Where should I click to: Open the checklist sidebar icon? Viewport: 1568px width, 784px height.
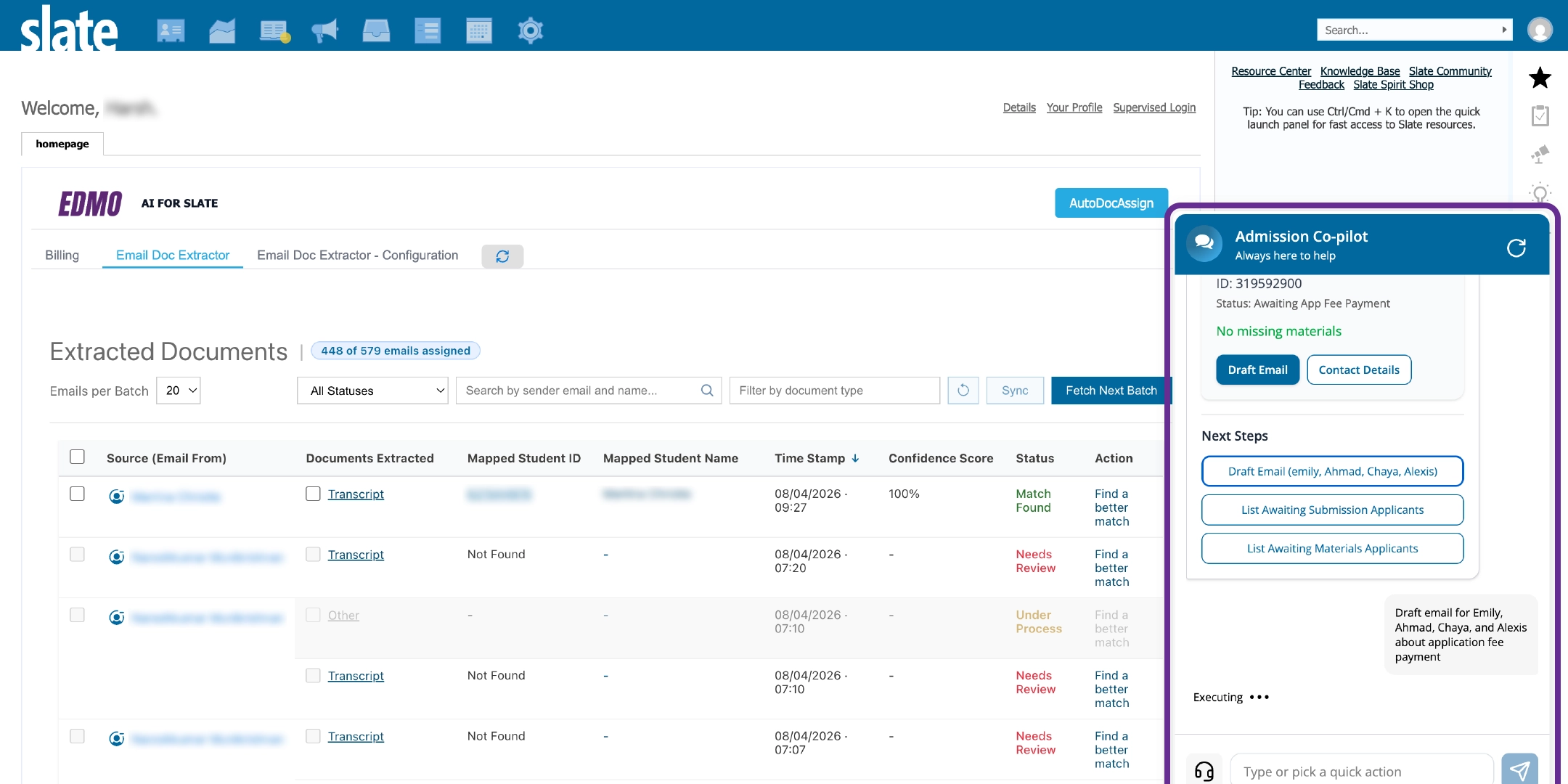pos(1540,115)
